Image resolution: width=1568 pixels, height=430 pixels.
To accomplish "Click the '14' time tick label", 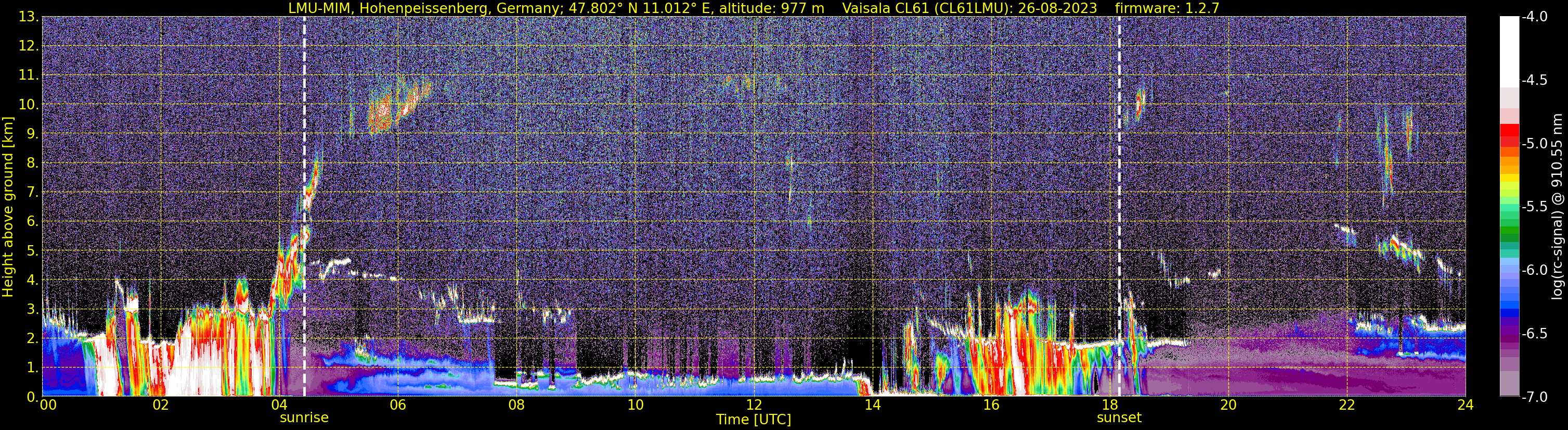I will pyautogui.click(x=872, y=405).
